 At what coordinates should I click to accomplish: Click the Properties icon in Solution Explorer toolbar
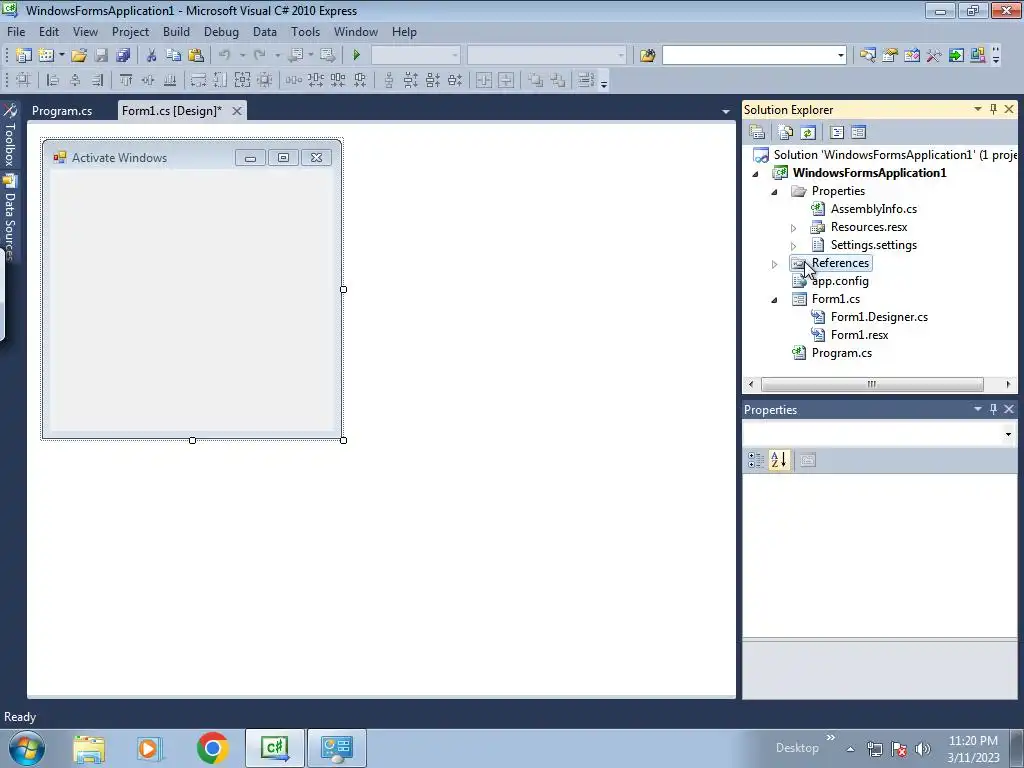(757, 133)
